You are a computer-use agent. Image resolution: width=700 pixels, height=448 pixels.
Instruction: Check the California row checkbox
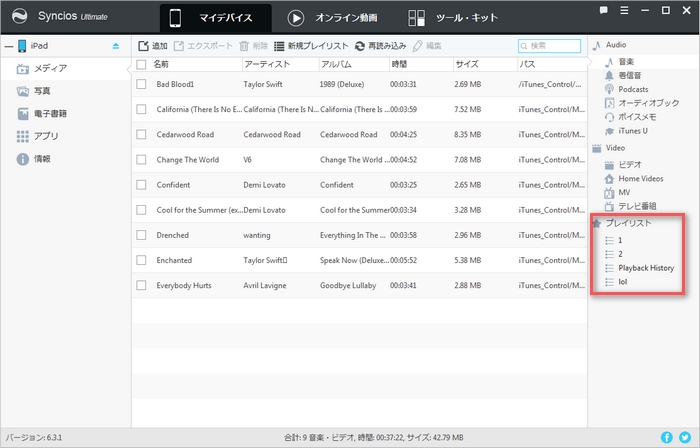pyautogui.click(x=141, y=109)
